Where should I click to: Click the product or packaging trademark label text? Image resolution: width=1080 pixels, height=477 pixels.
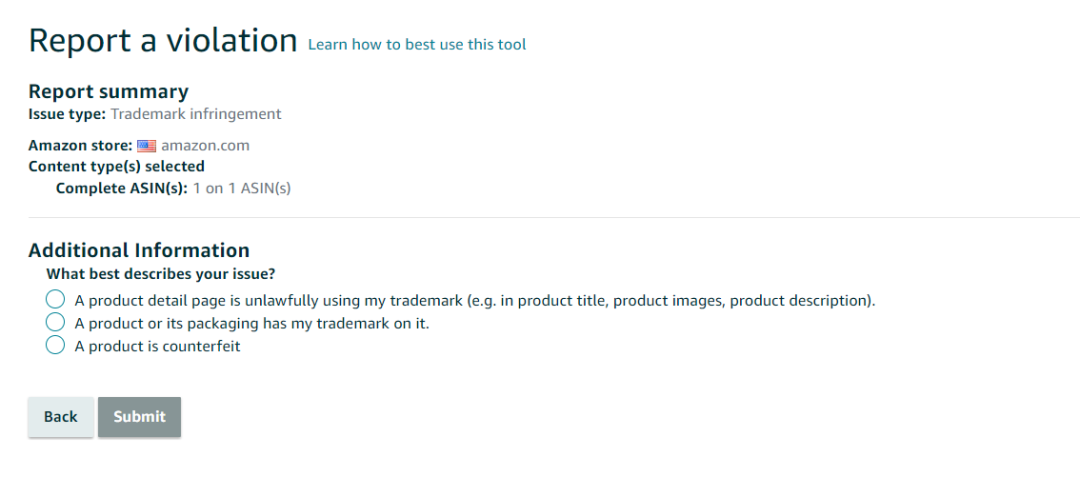(x=251, y=323)
